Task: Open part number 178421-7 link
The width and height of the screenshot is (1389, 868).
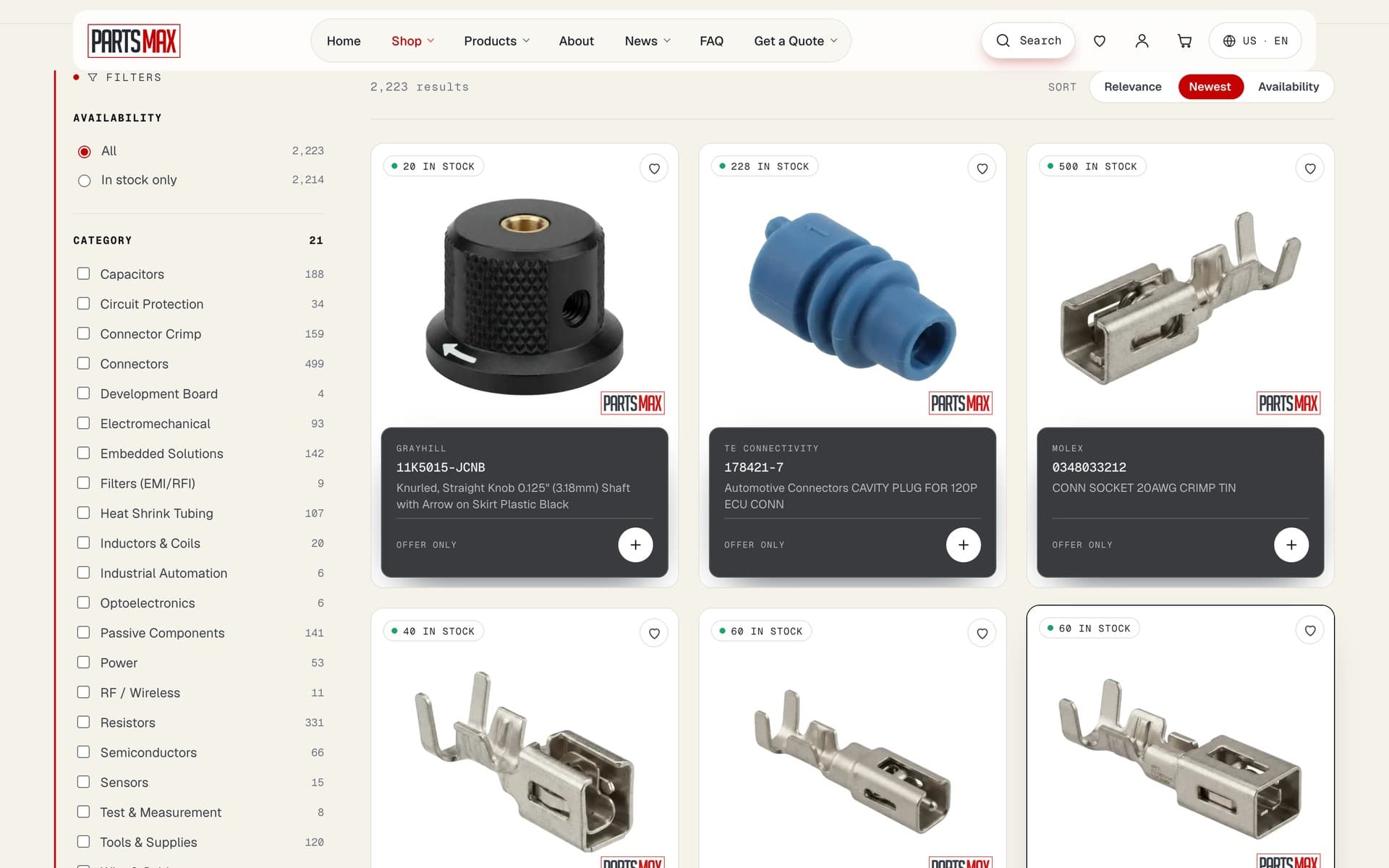Action: (753, 467)
